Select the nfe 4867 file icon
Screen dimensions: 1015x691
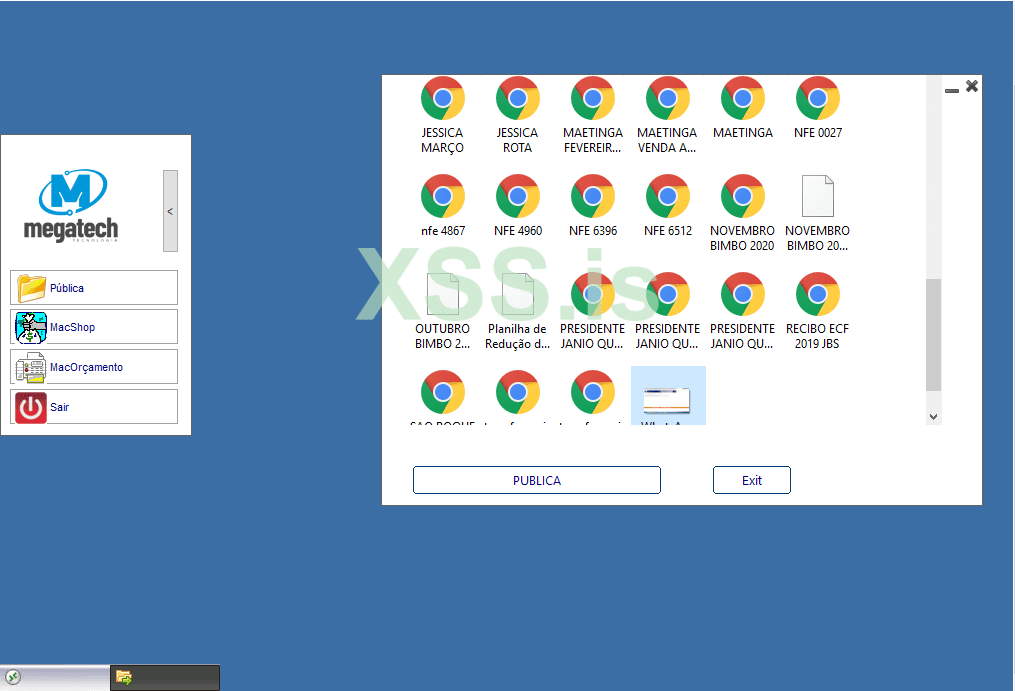443,196
